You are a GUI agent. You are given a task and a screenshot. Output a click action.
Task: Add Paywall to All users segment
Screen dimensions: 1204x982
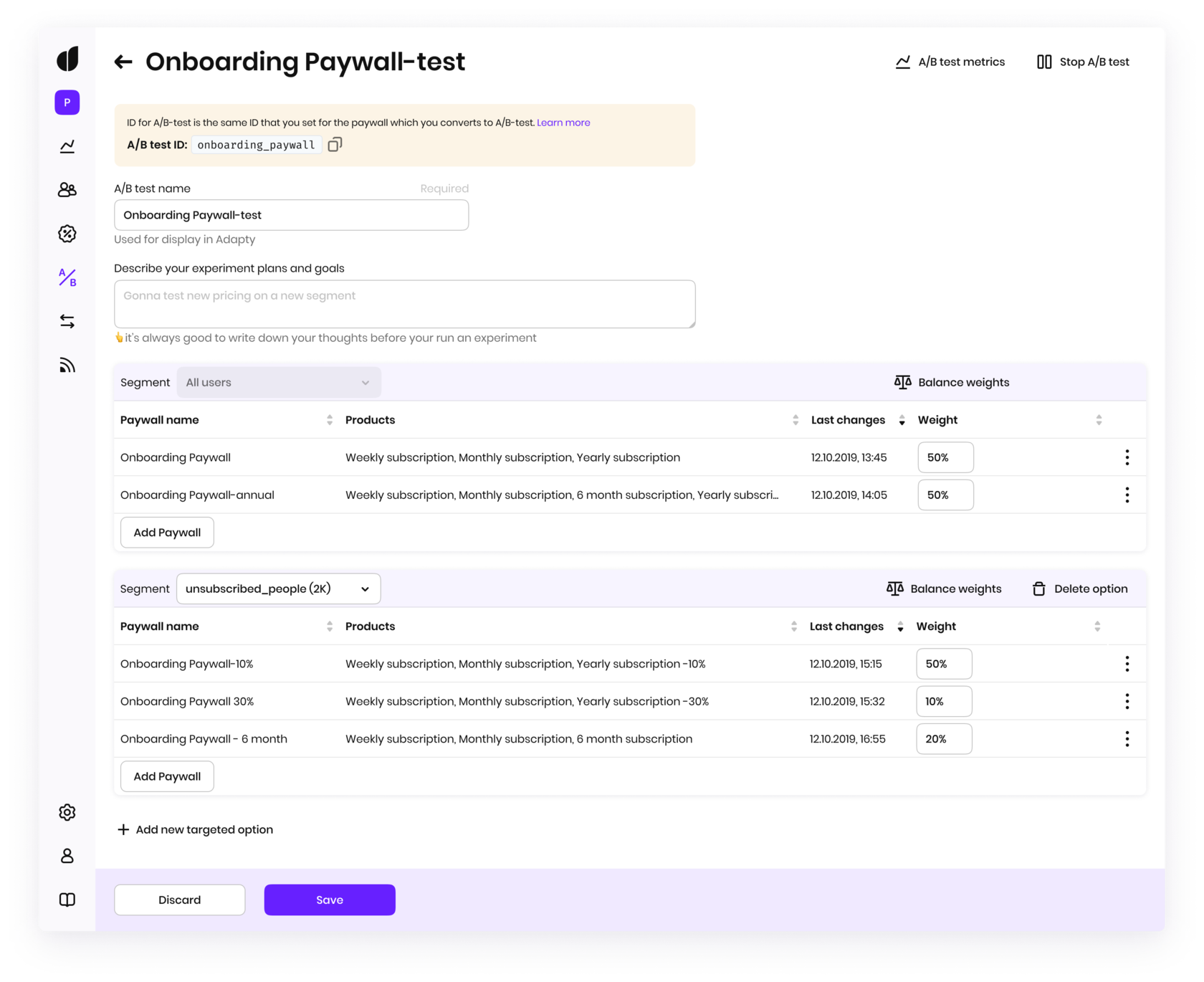click(x=167, y=533)
